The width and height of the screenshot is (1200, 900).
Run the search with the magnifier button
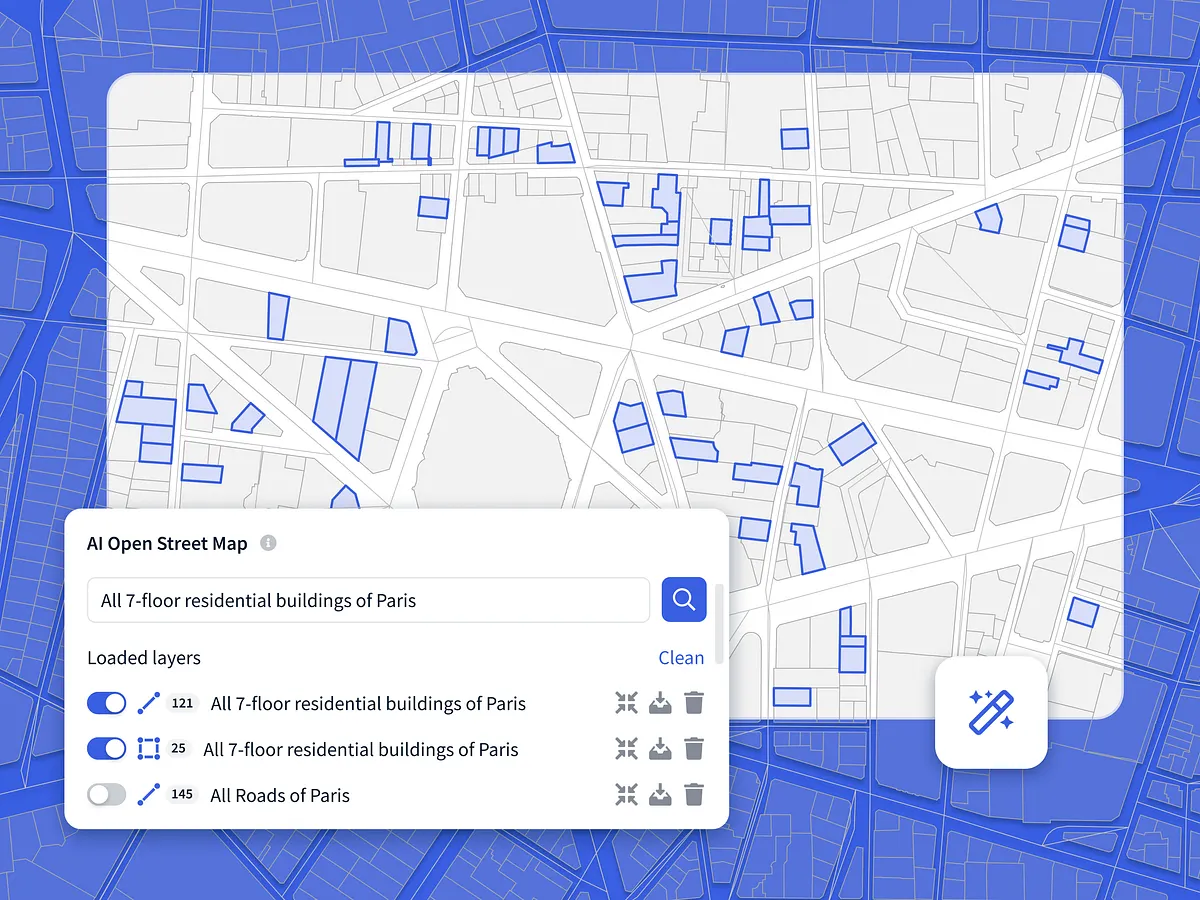click(x=684, y=599)
